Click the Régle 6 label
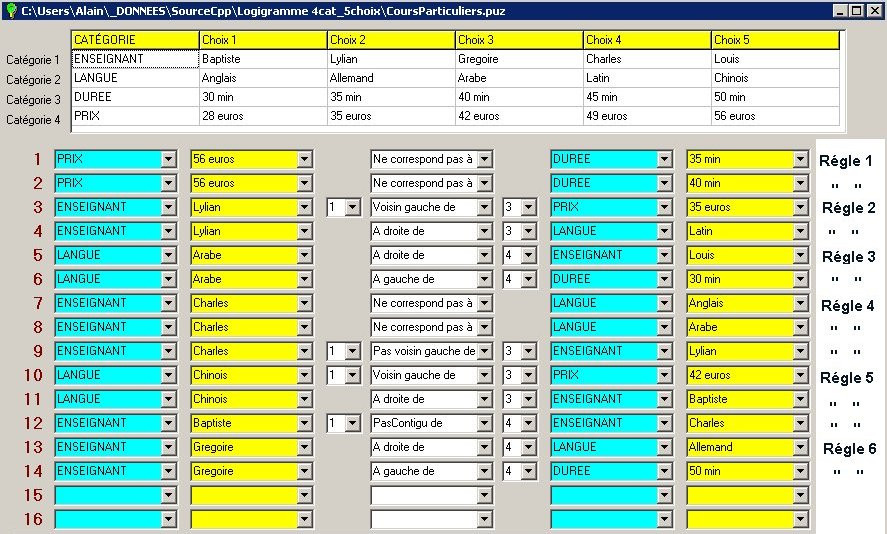Viewport: 887px width, 534px height. (x=849, y=449)
